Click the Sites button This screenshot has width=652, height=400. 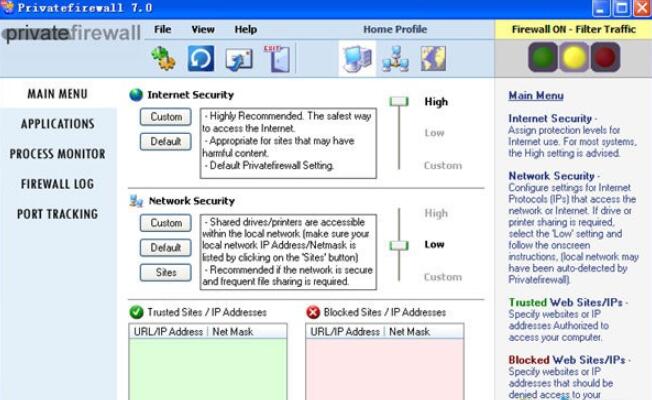coord(166,273)
